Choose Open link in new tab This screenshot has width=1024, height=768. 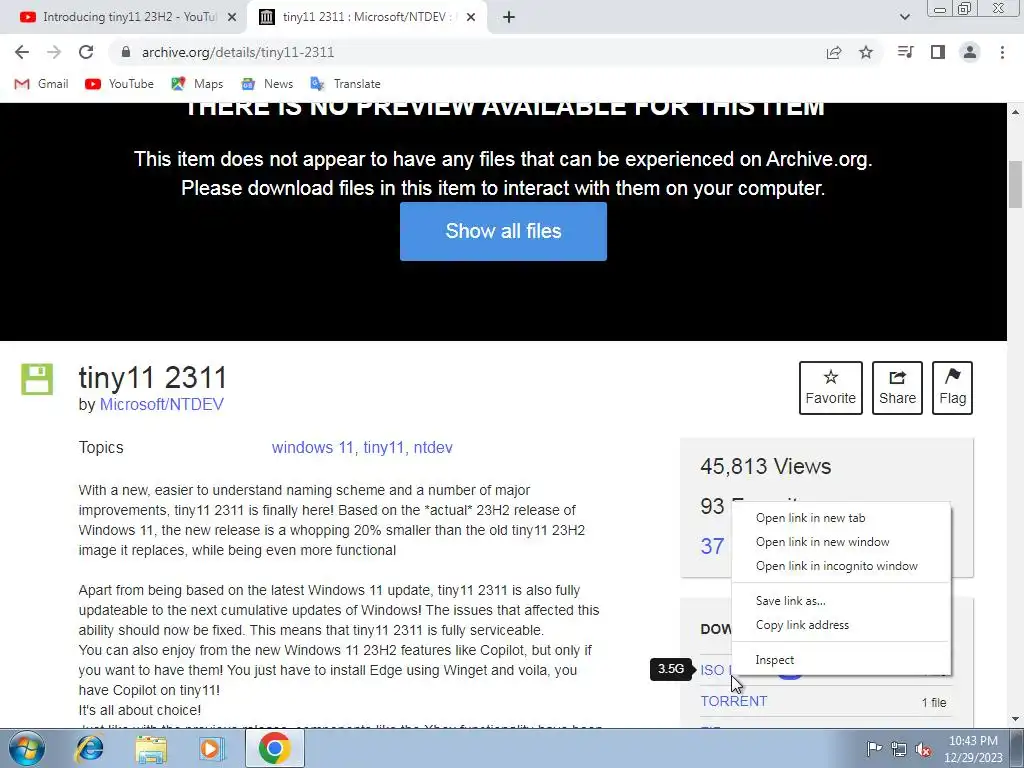[x=841, y=518]
